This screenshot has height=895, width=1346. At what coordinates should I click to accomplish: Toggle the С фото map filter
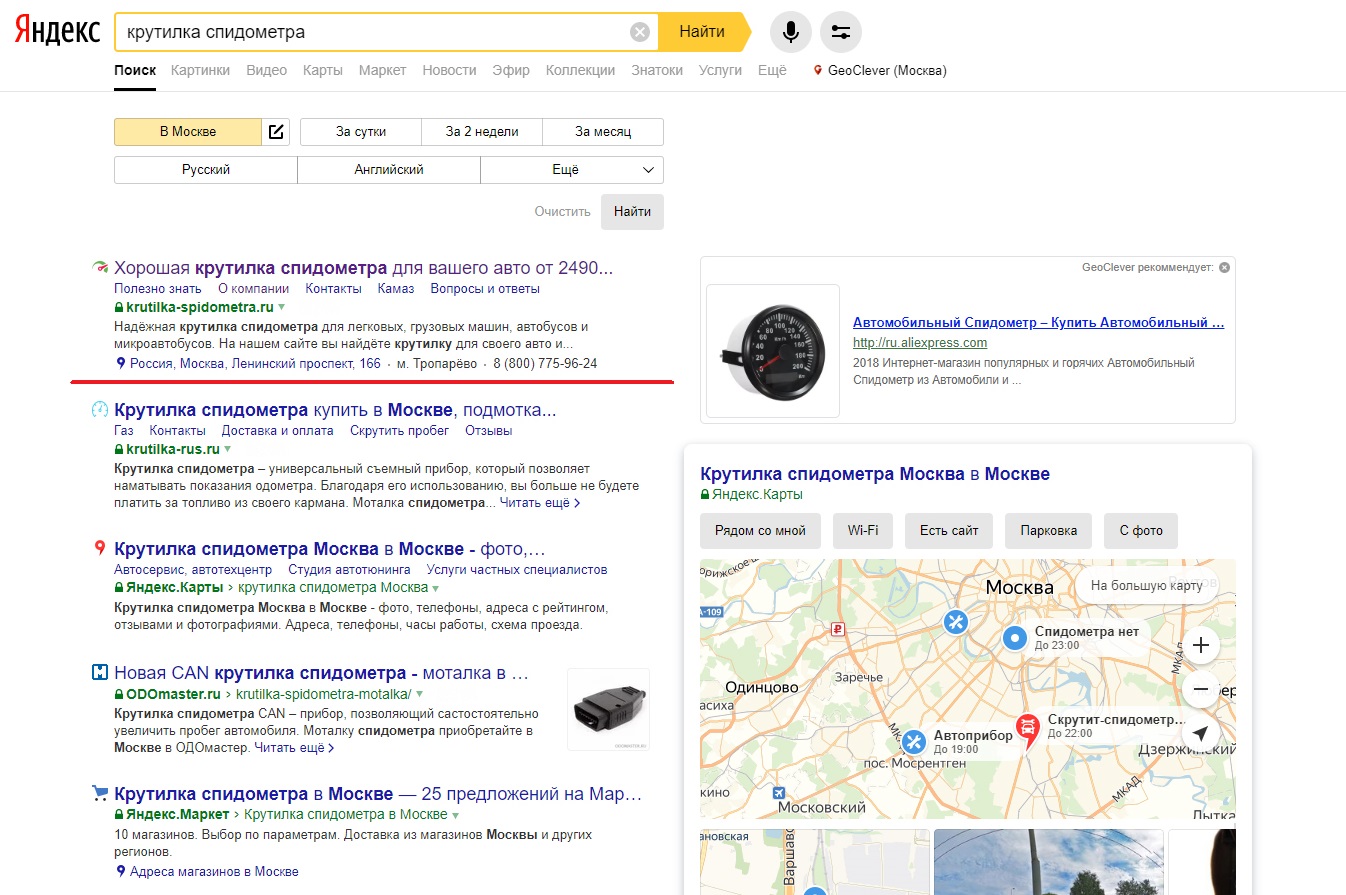pos(1141,530)
